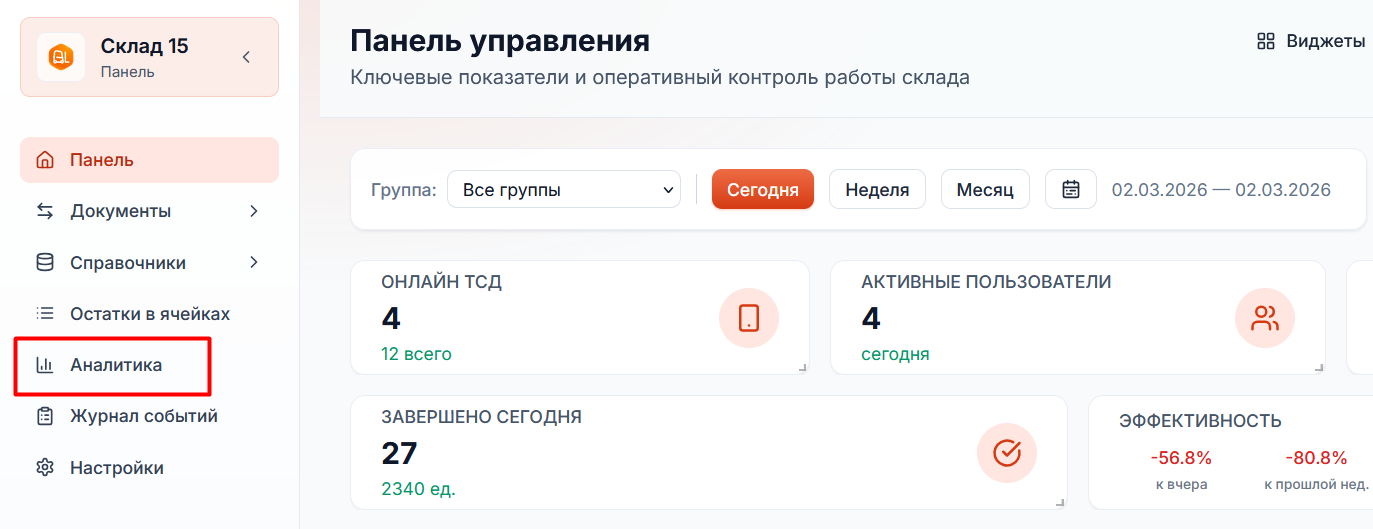
Task: Click the clipboard icon beside Журнал событий
Action: tap(45, 416)
